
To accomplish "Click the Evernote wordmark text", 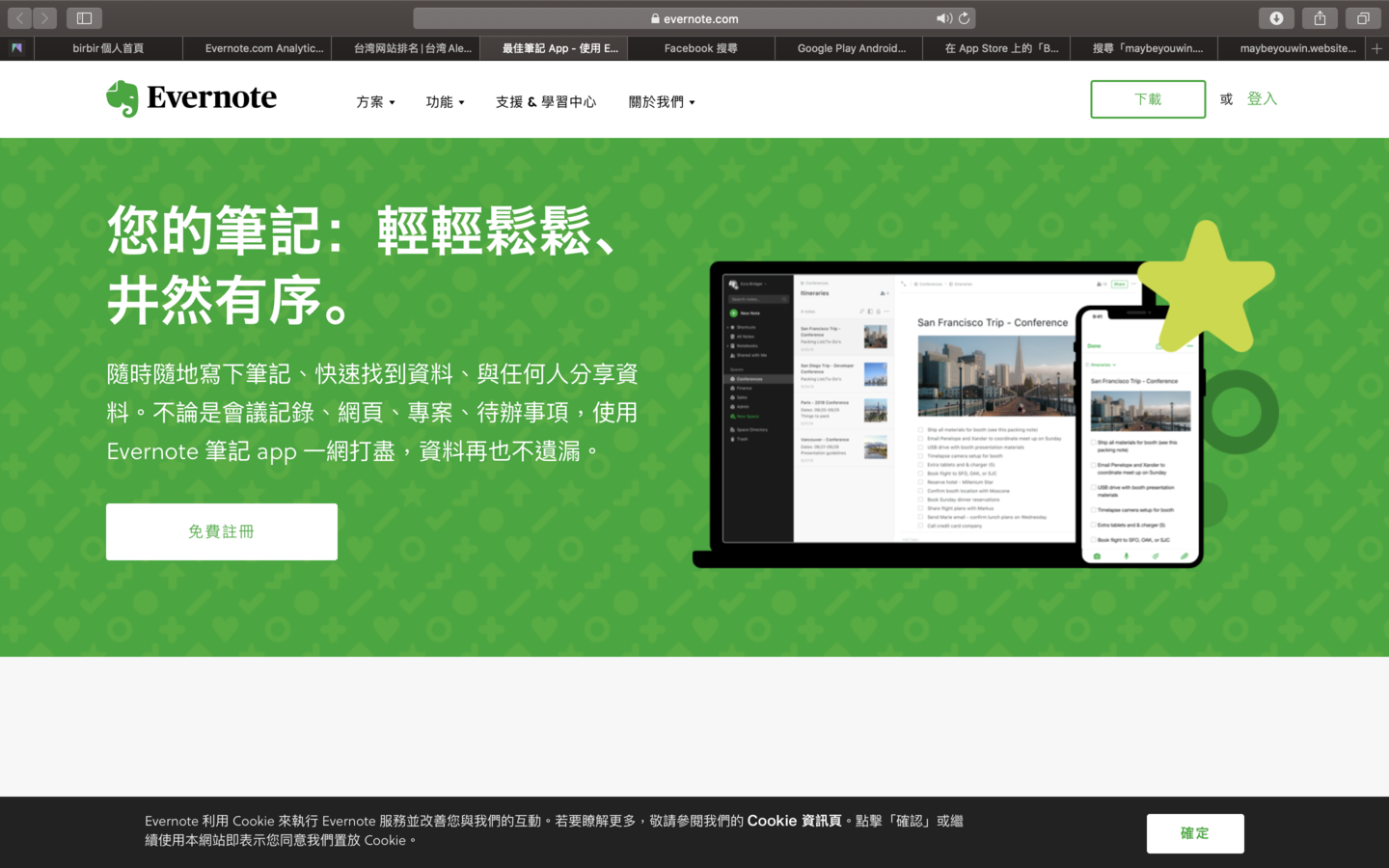I will tap(211, 97).
